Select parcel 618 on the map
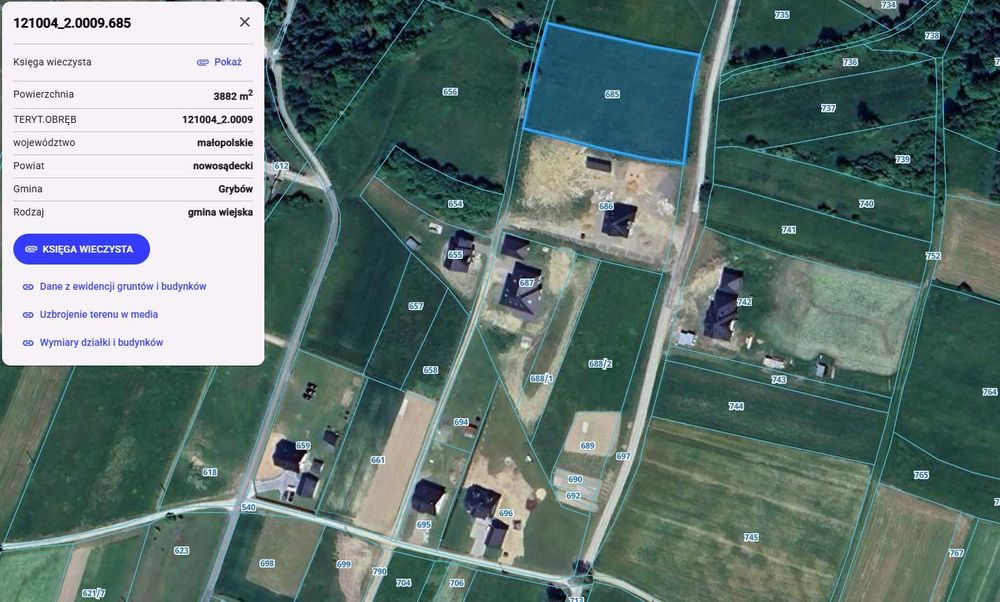Viewport: 1000px width, 602px height. tap(210, 473)
